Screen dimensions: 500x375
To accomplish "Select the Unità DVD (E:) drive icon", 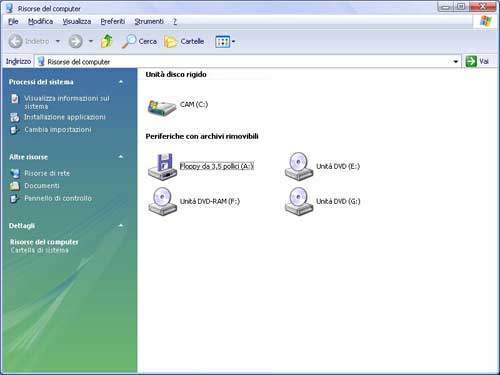I will [x=299, y=166].
